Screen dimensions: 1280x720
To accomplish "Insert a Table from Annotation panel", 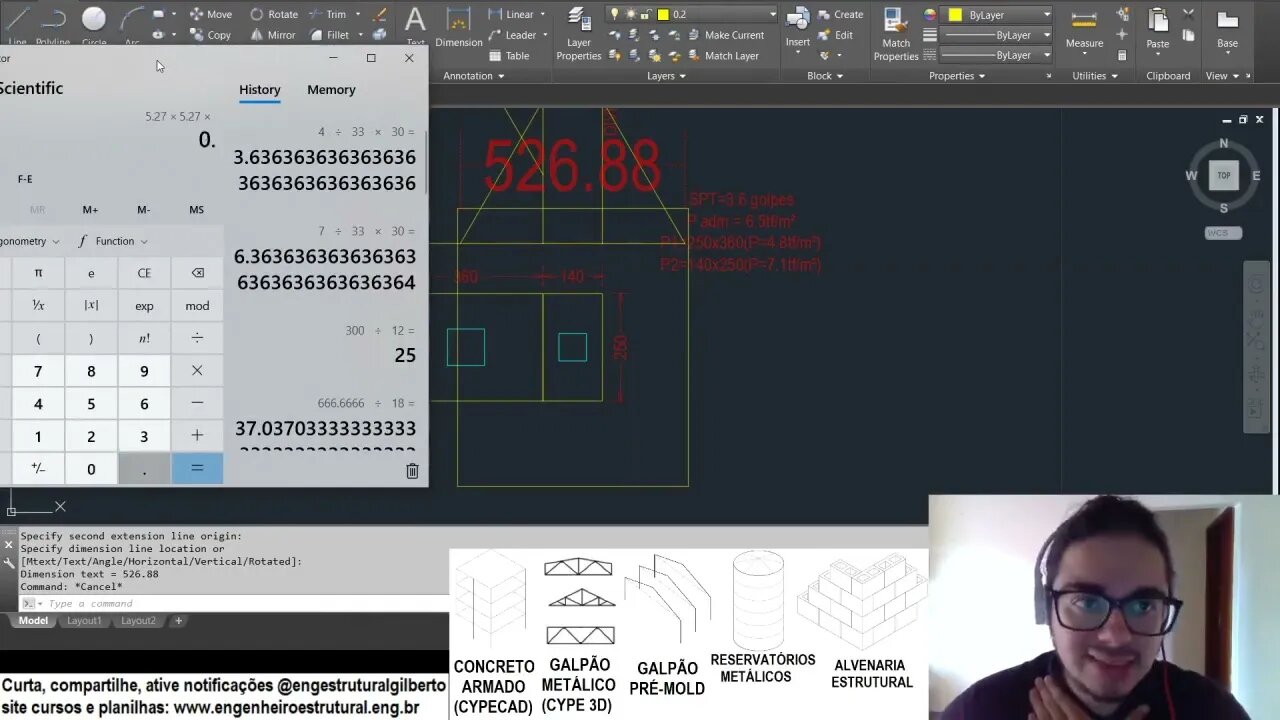I will tap(509, 55).
